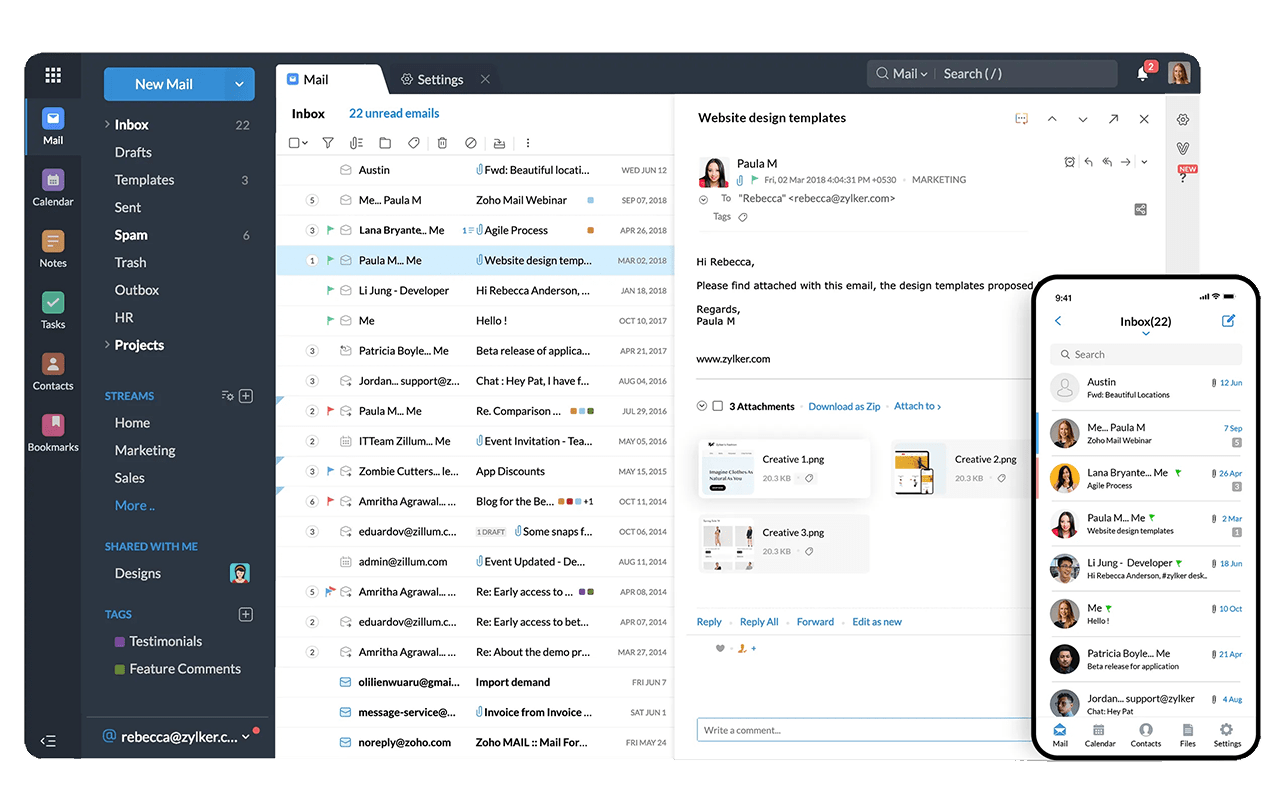1280x811 pixels.
Task: Open settings gear on right rail
Action: [x=1183, y=119]
